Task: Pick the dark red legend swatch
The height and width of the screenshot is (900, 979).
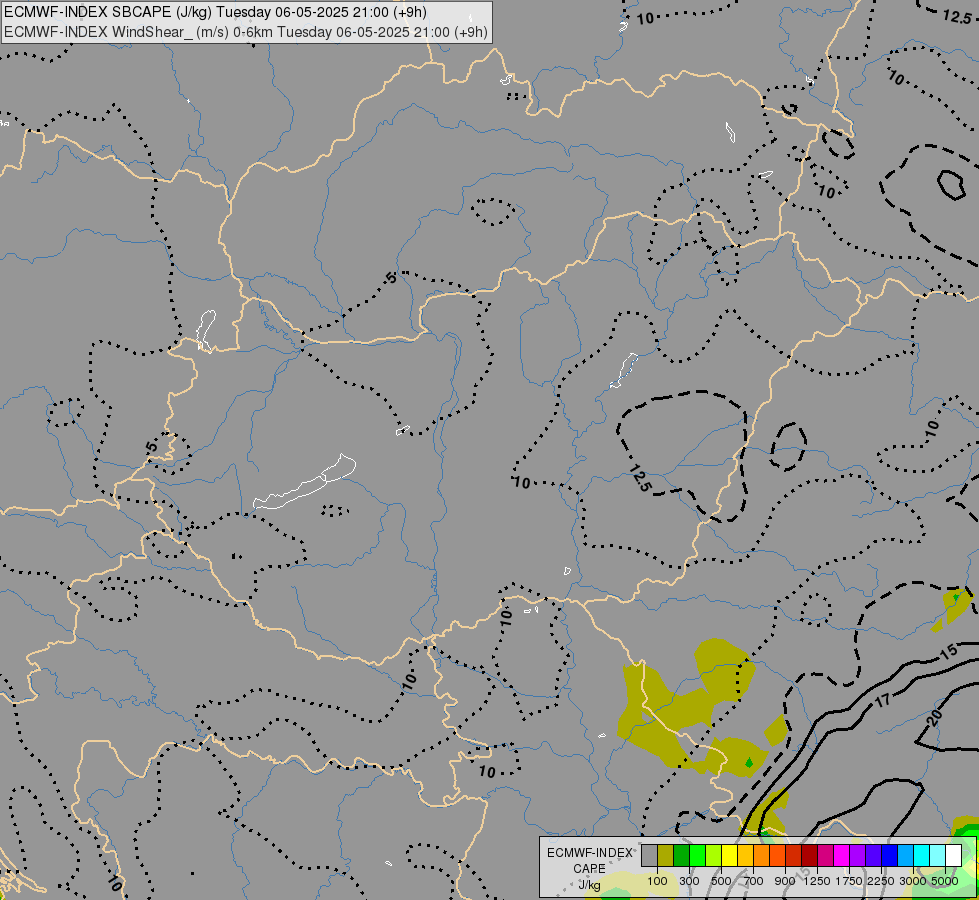Action: coord(809,856)
